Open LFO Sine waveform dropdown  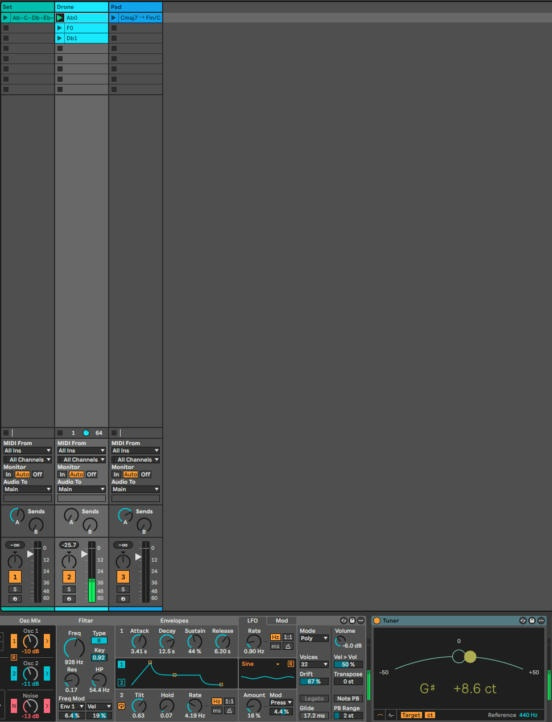pos(261,664)
